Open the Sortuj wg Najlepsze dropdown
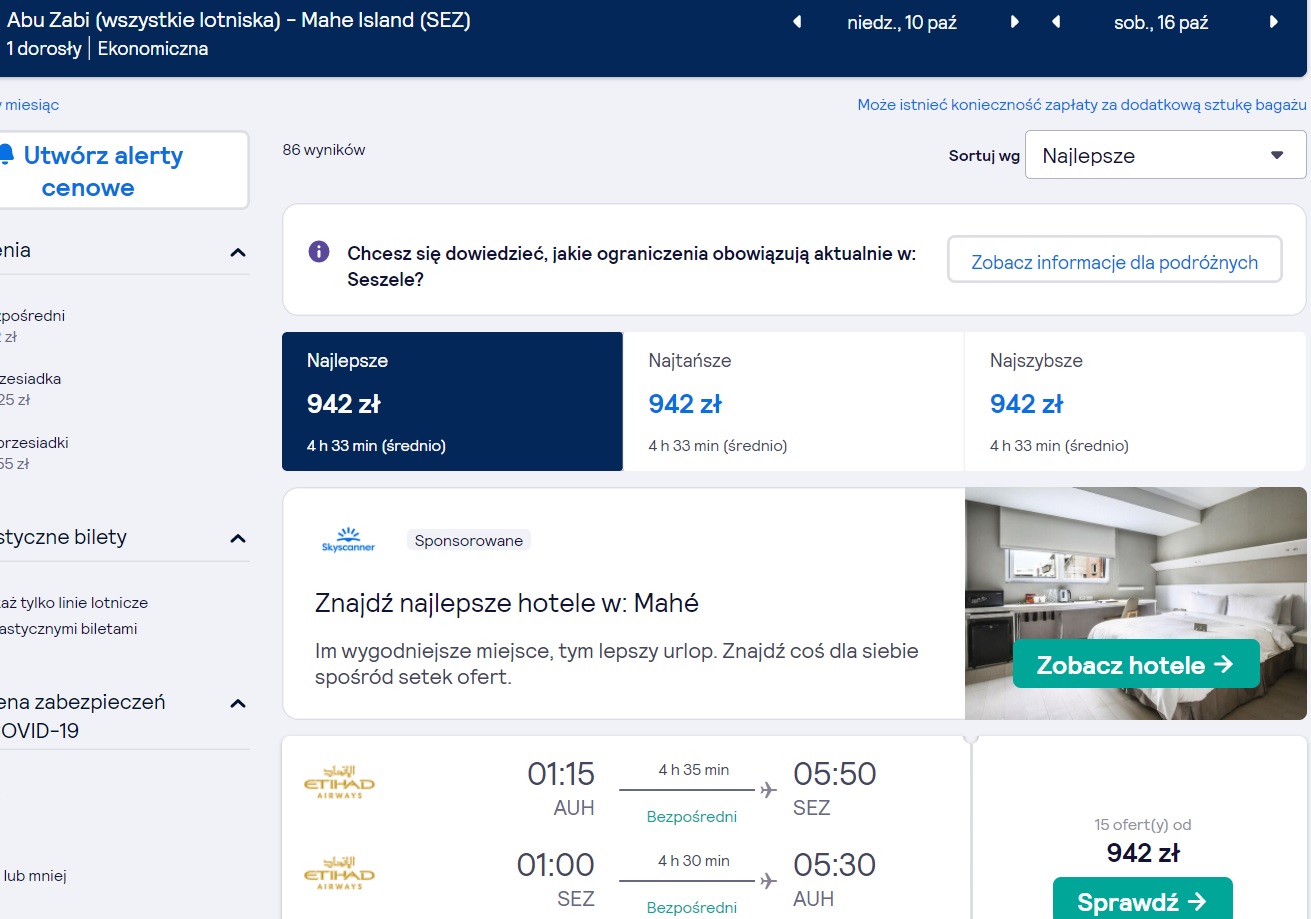Viewport: 1311px width, 919px height. click(1165, 155)
